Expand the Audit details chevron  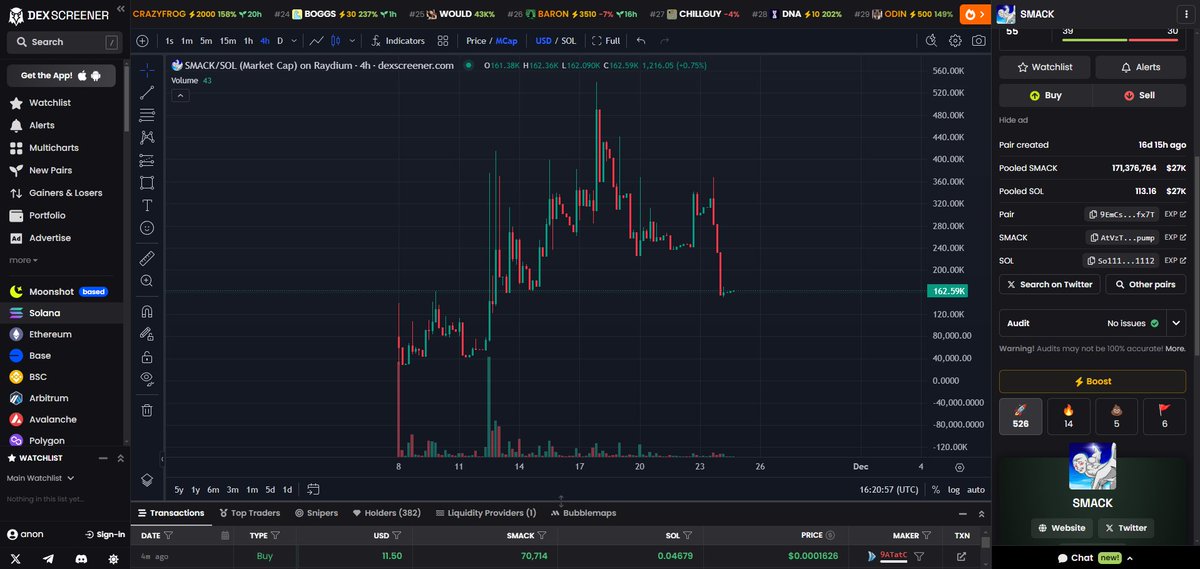click(x=1176, y=323)
